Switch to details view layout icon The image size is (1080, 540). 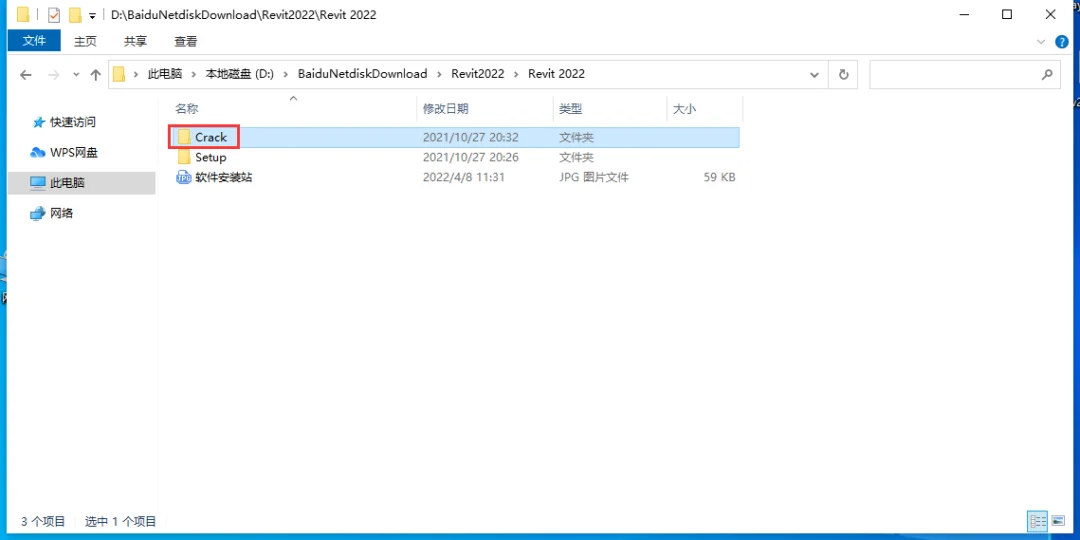point(1037,521)
